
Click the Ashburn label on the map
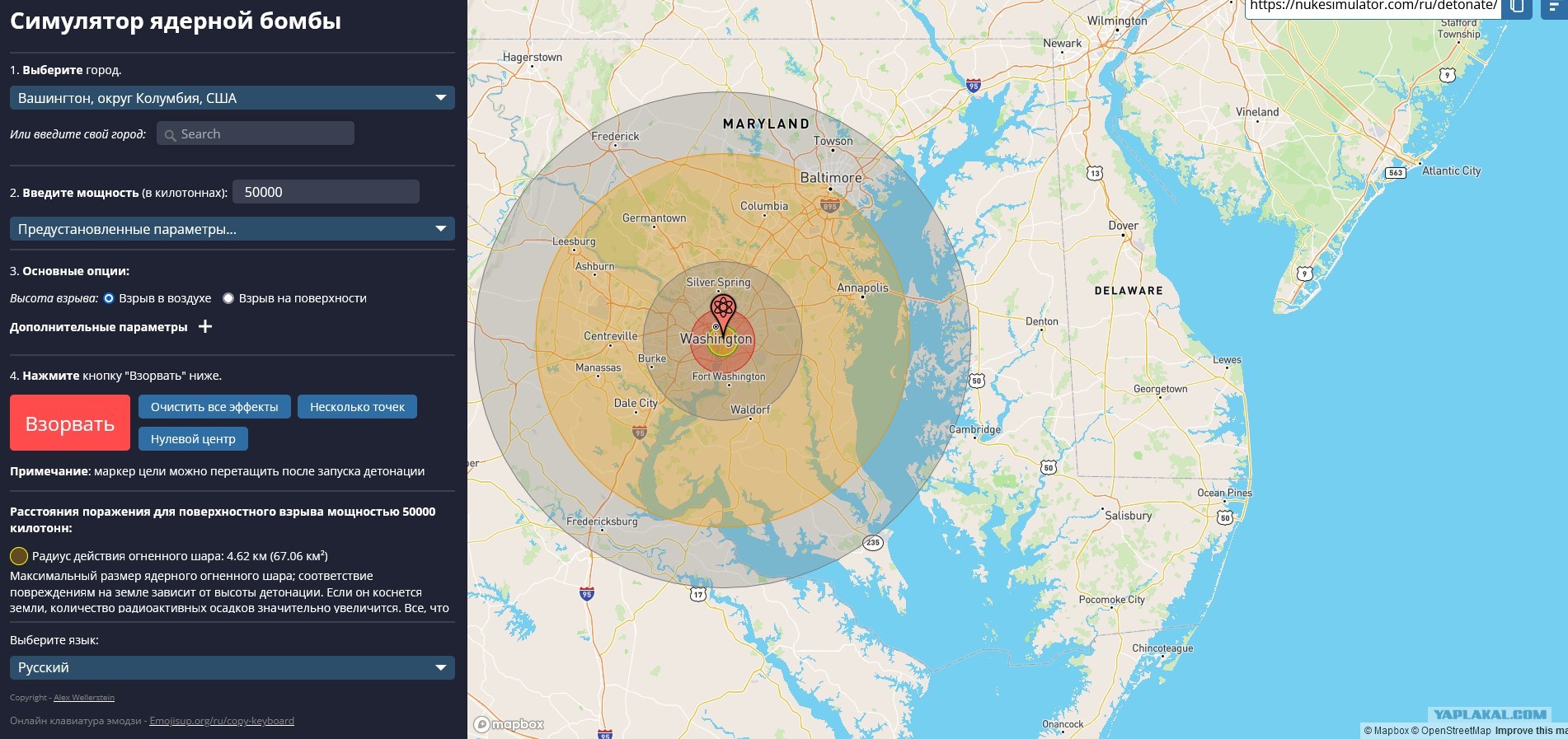[595, 266]
